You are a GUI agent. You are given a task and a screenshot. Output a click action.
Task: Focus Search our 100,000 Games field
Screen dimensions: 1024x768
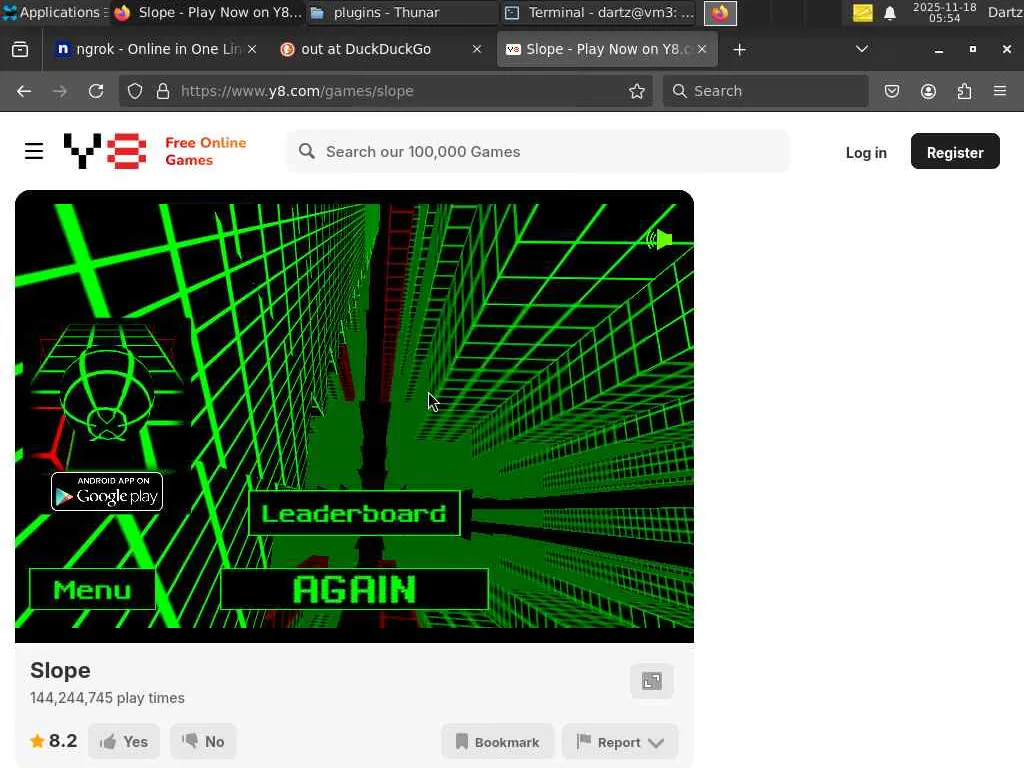tap(537, 152)
